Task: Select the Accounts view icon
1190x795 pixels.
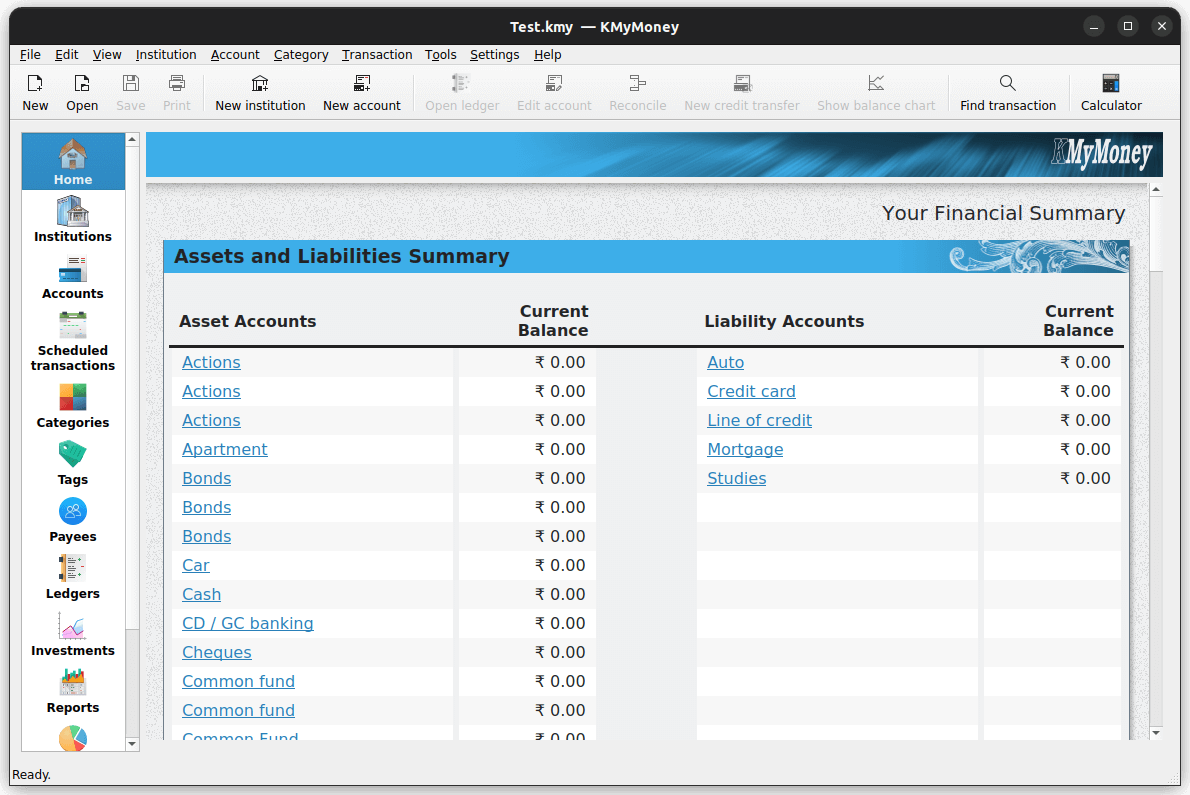Action: coord(72,276)
